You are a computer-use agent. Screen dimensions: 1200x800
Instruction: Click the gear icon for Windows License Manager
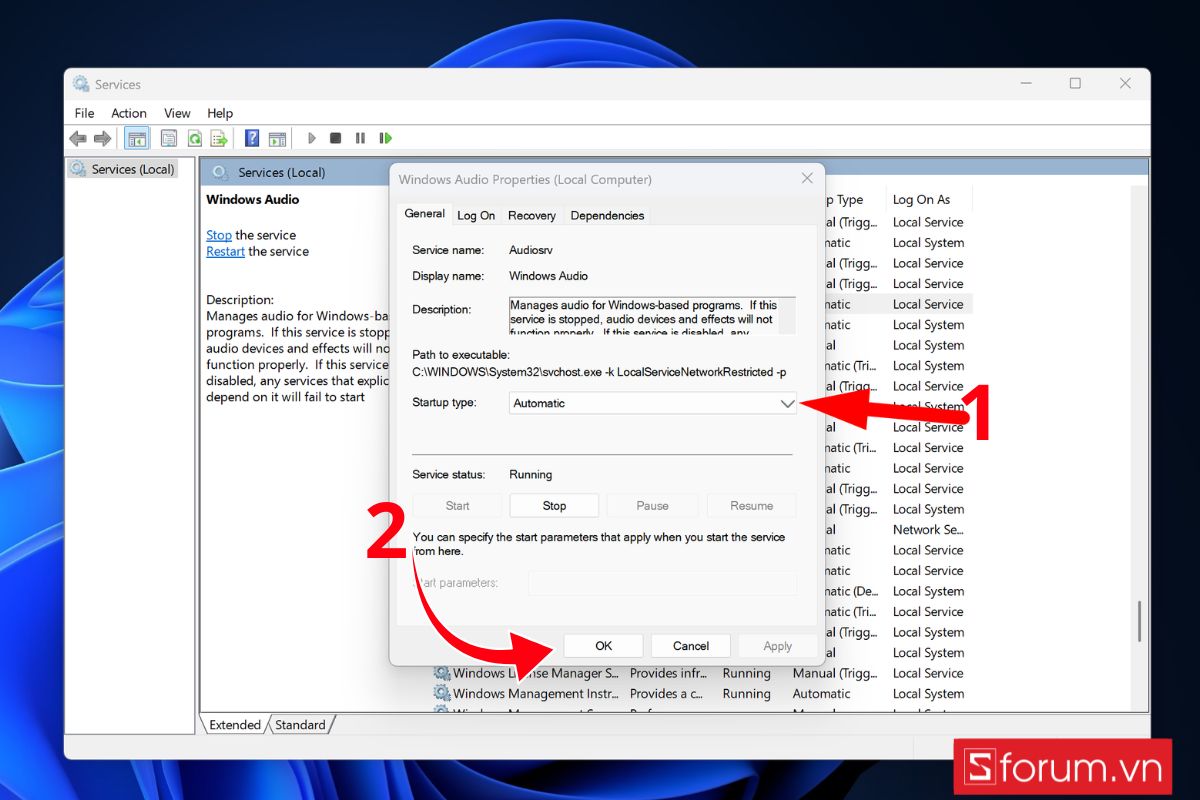click(441, 673)
